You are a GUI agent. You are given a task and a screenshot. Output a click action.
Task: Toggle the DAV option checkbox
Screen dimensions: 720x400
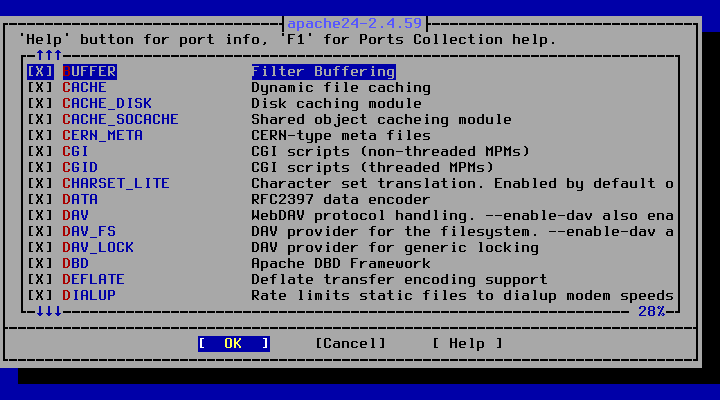tap(40, 215)
